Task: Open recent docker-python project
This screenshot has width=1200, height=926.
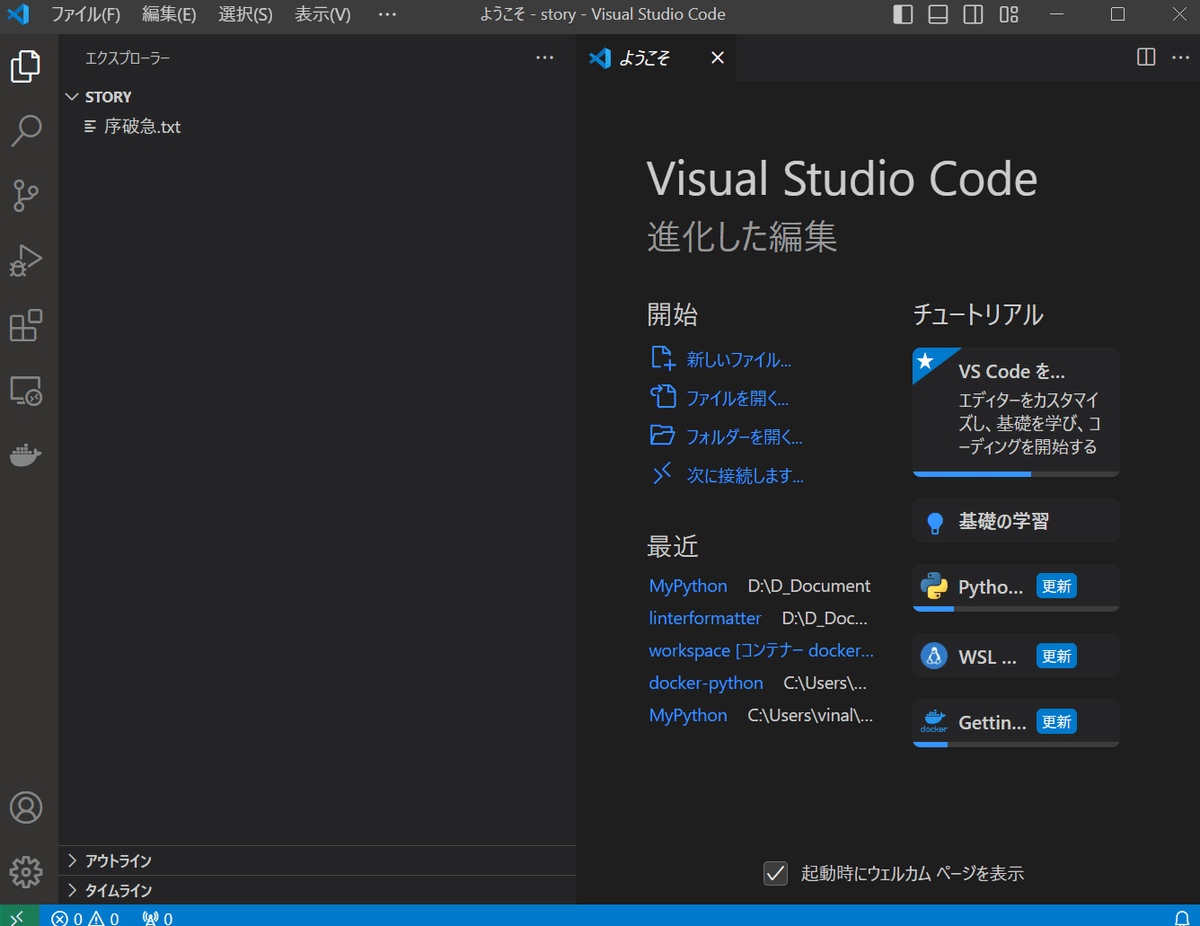Action: (x=706, y=683)
